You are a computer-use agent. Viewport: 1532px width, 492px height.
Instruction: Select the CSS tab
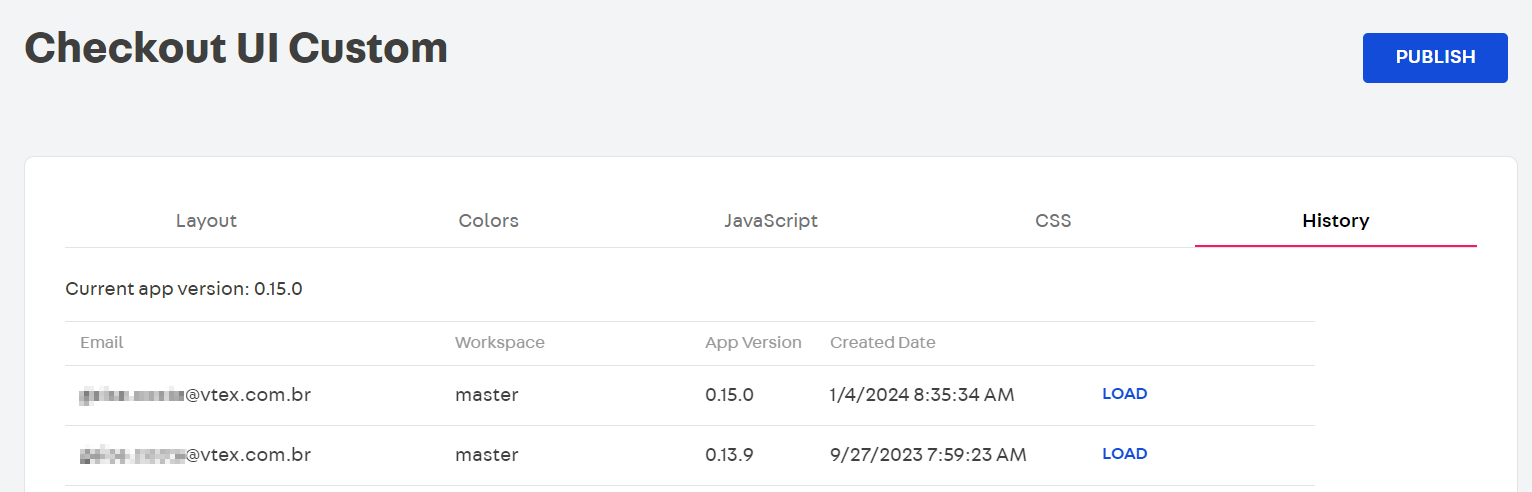click(1053, 221)
